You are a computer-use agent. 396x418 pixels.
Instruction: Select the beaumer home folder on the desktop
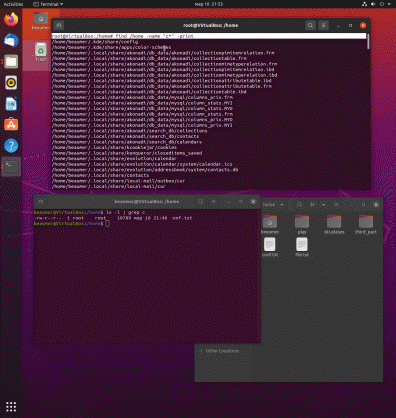pyautogui.click(x=41, y=21)
